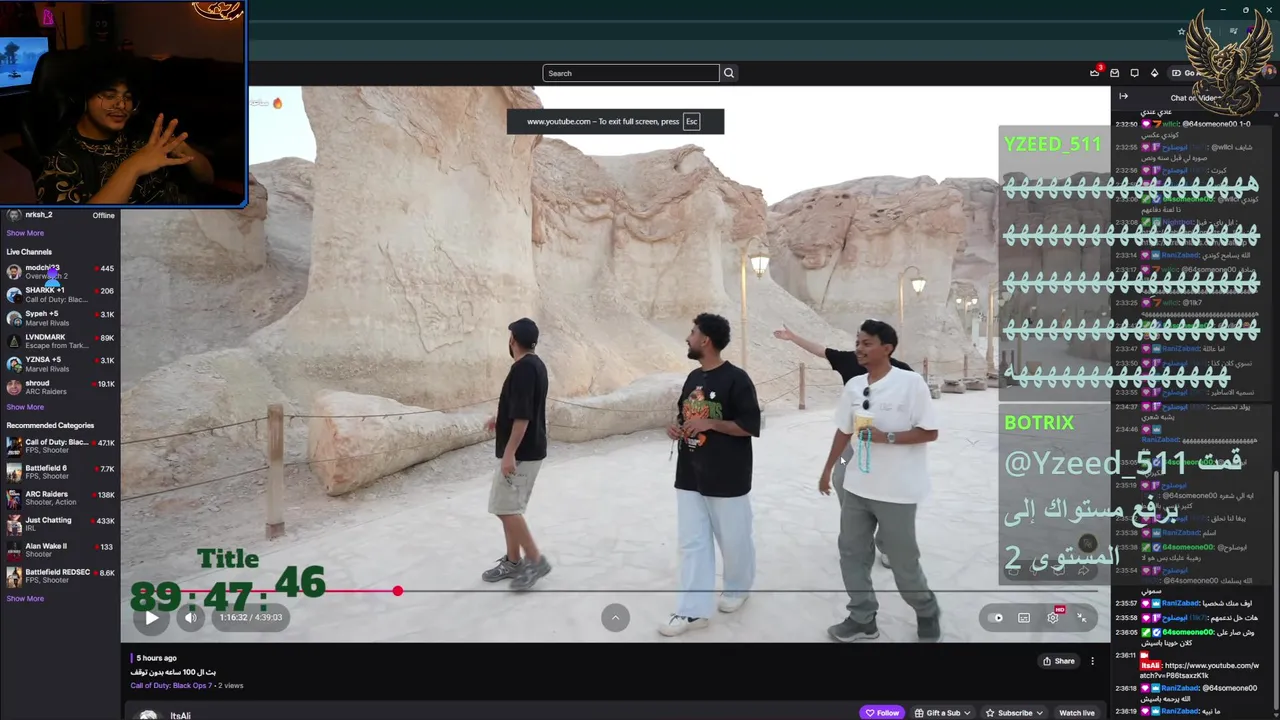Click Chat on Videos header
1280x720 pixels.
[x=1194, y=98]
